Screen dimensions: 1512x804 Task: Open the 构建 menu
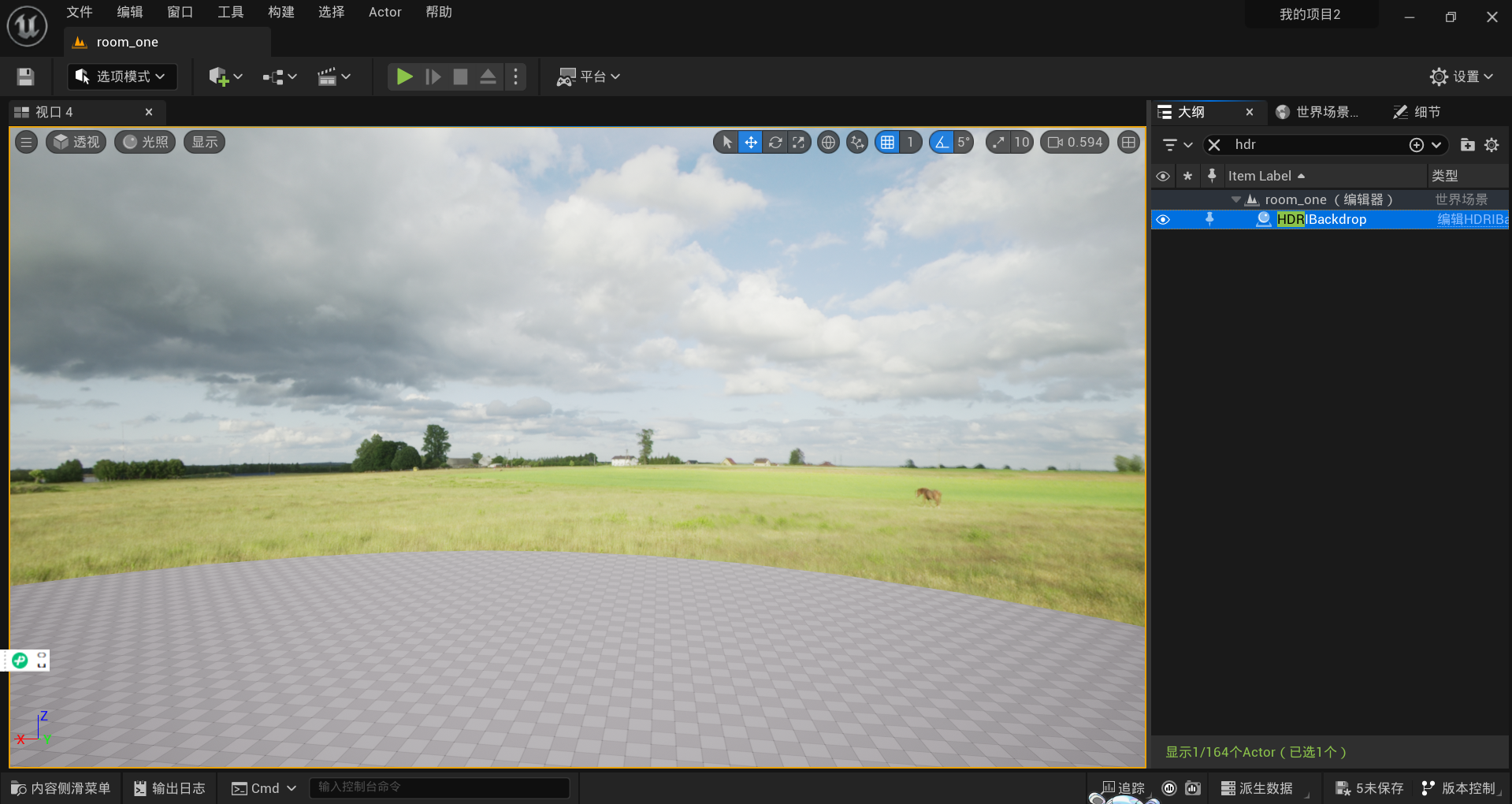(281, 12)
